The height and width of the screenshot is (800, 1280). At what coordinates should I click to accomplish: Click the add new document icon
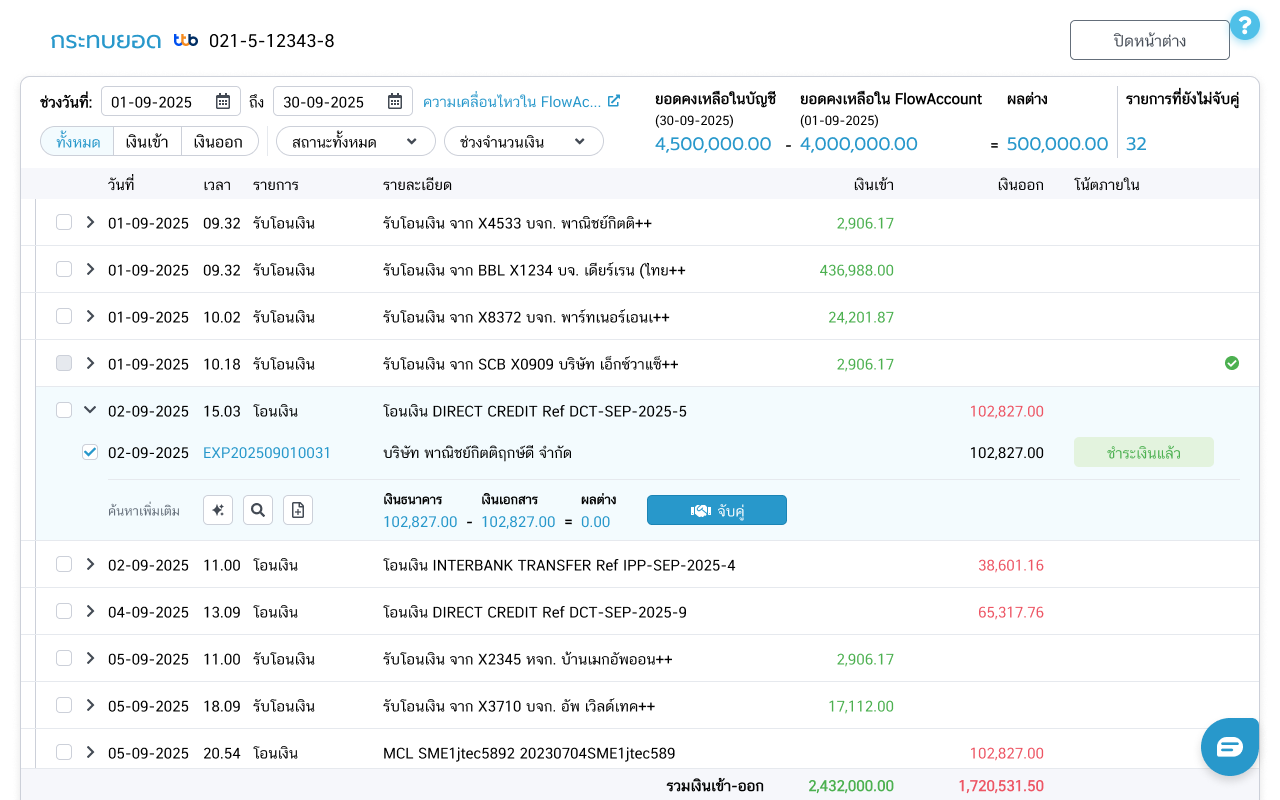point(298,510)
